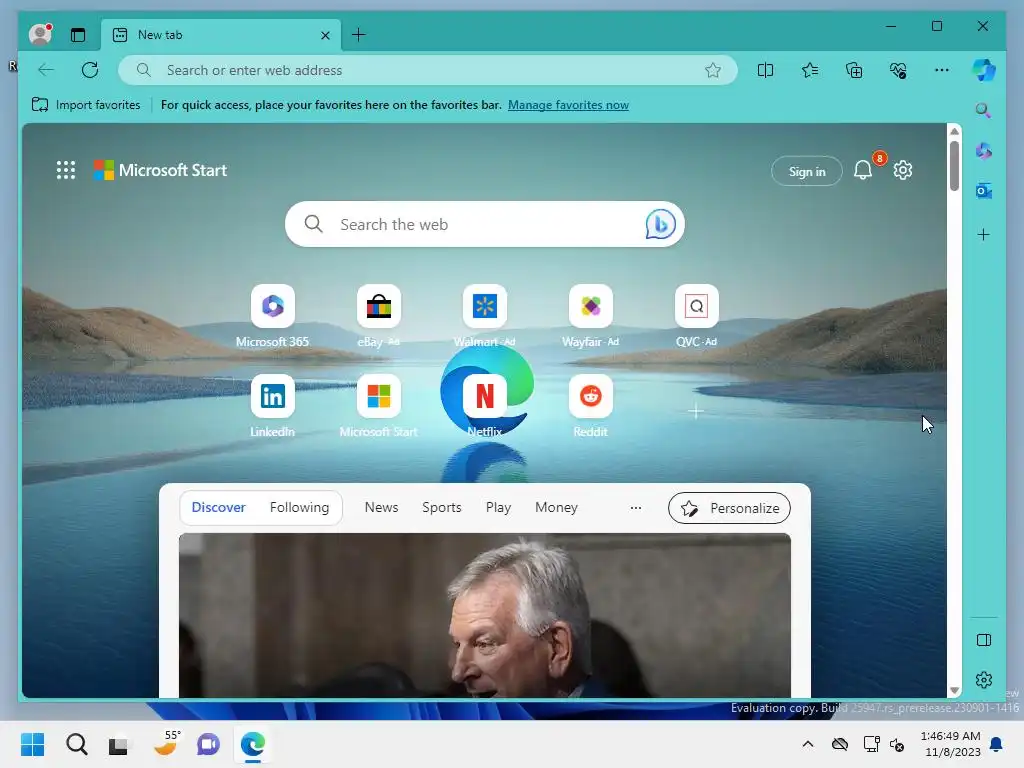
Task: Open Browser essentials heart icon
Action: [898, 70]
